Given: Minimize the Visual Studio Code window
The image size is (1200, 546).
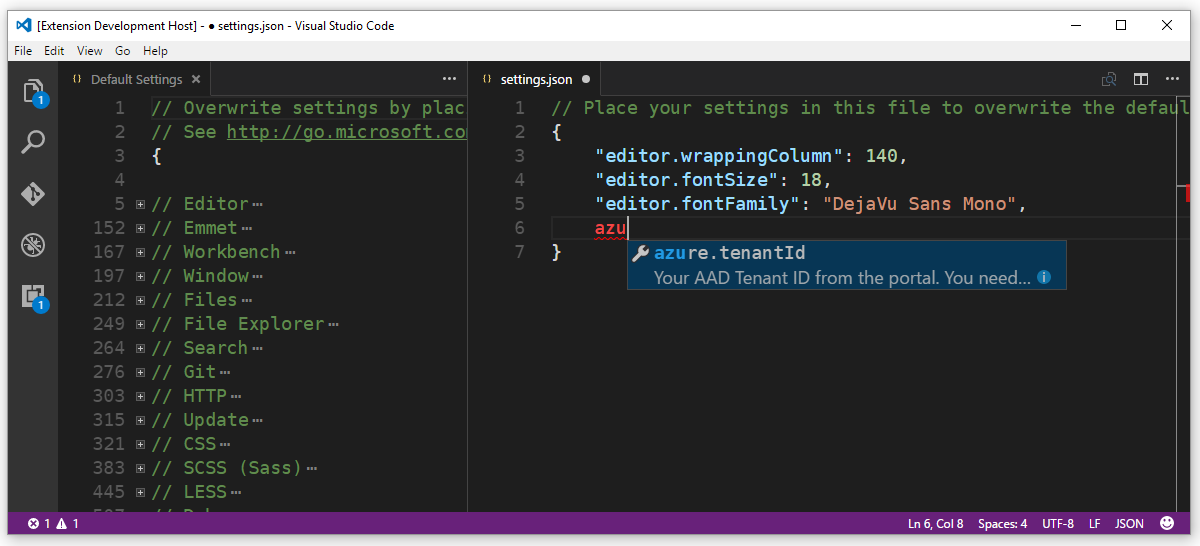Looking at the screenshot, I should click(1075, 25).
